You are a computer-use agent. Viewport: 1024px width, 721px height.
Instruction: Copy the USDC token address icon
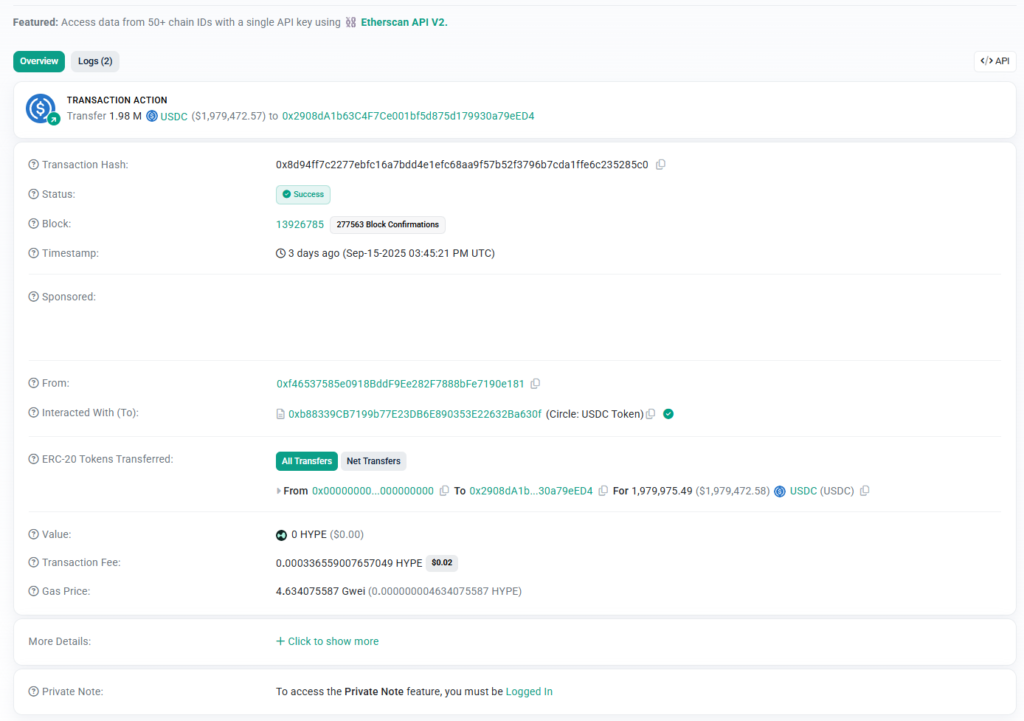(x=865, y=491)
